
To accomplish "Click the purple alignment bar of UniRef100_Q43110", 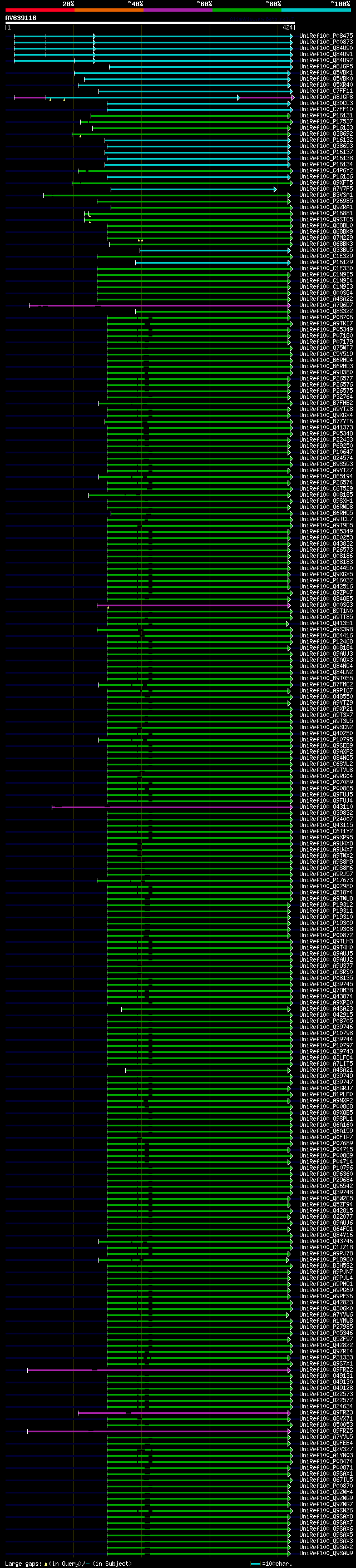I will click(x=172, y=807).
